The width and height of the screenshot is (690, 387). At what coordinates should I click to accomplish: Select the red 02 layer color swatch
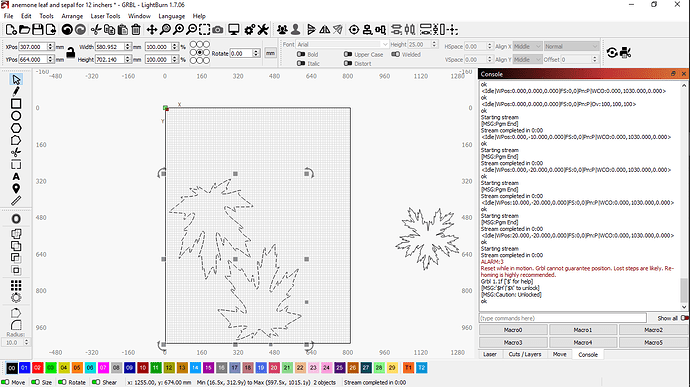[x=37, y=368]
